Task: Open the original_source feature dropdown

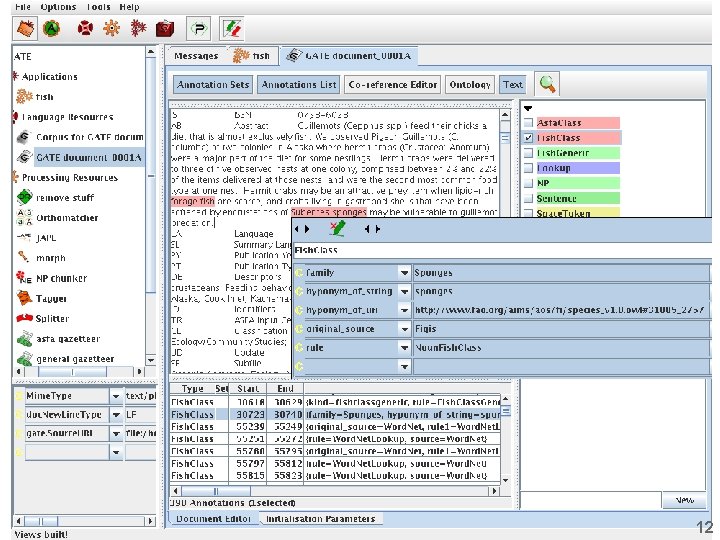Action: tap(403, 329)
